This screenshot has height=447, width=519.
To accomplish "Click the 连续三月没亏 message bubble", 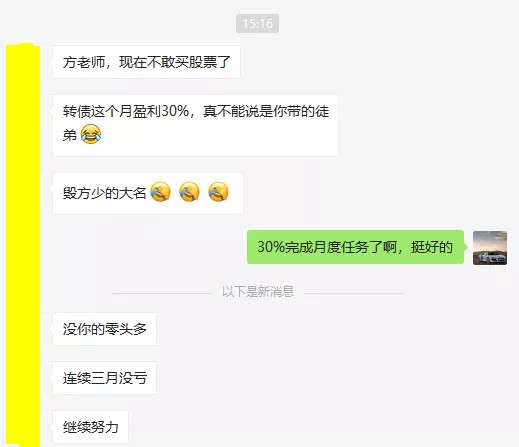I will [x=104, y=378].
